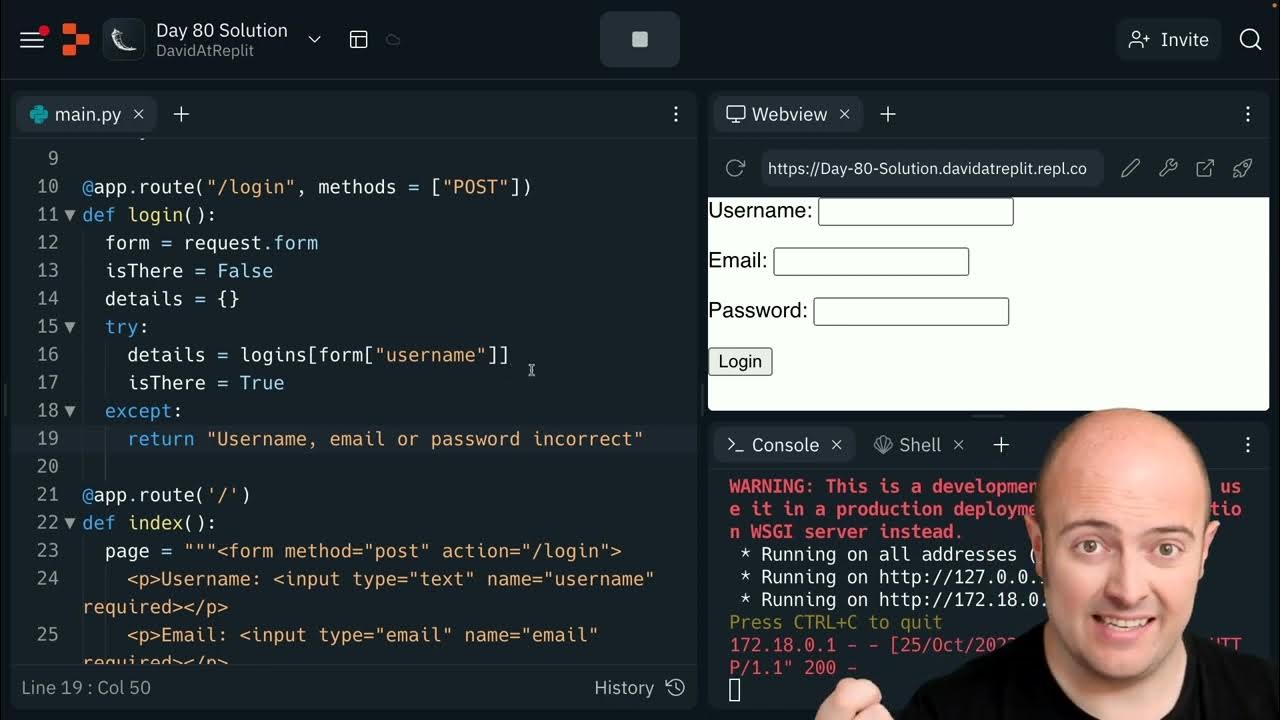The image size is (1280, 720).
Task: Select the Console tab
Action: 773,445
